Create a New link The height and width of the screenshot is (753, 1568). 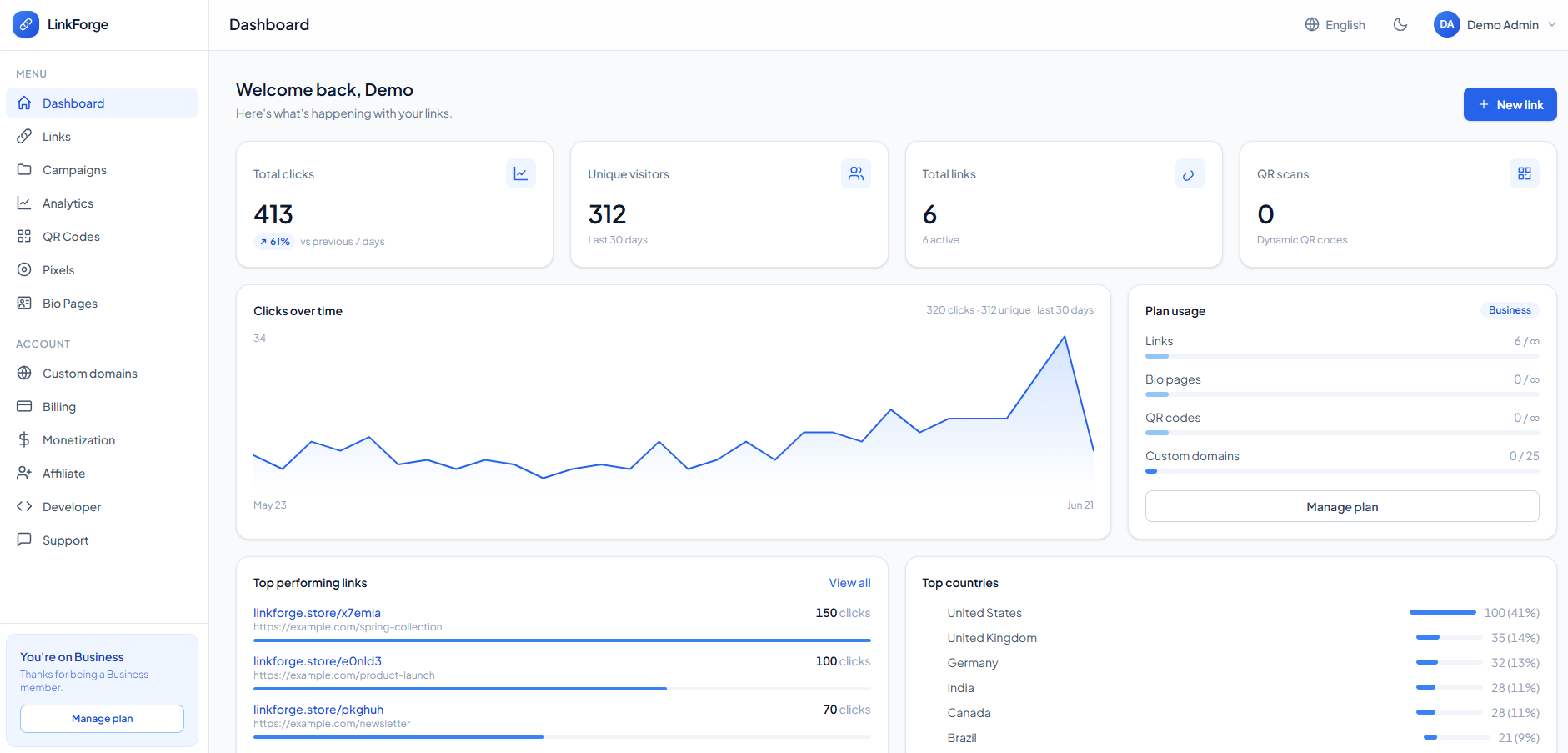[x=1510, y=104]
